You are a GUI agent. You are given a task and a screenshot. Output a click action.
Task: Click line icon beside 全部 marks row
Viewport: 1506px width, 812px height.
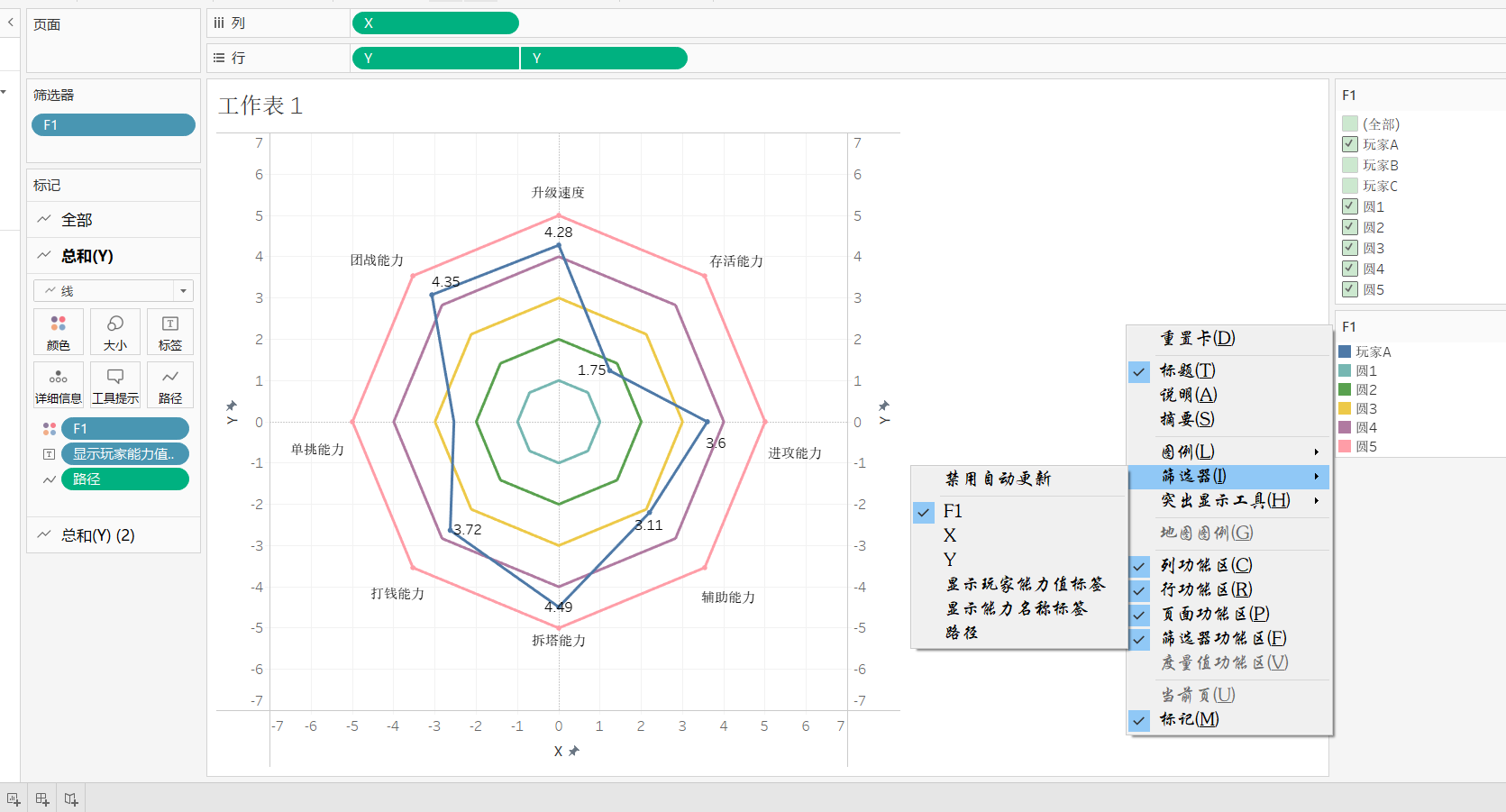pyautogui.click(x=44, y=219)
